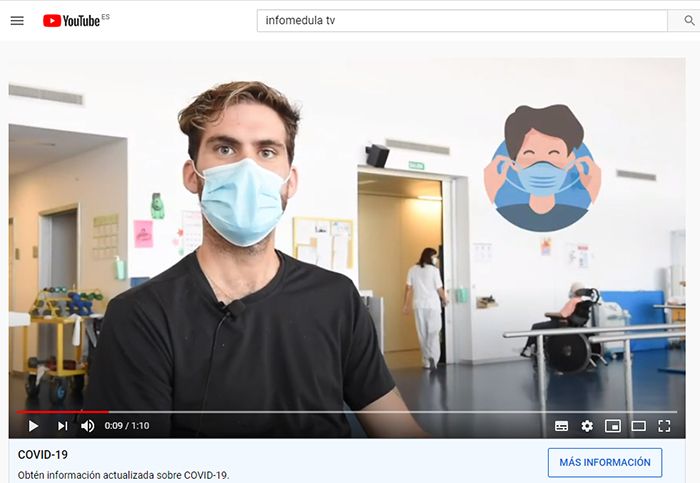Click the search magnifier button
This screenshot has height=483, width=700.
coord(689,21)
